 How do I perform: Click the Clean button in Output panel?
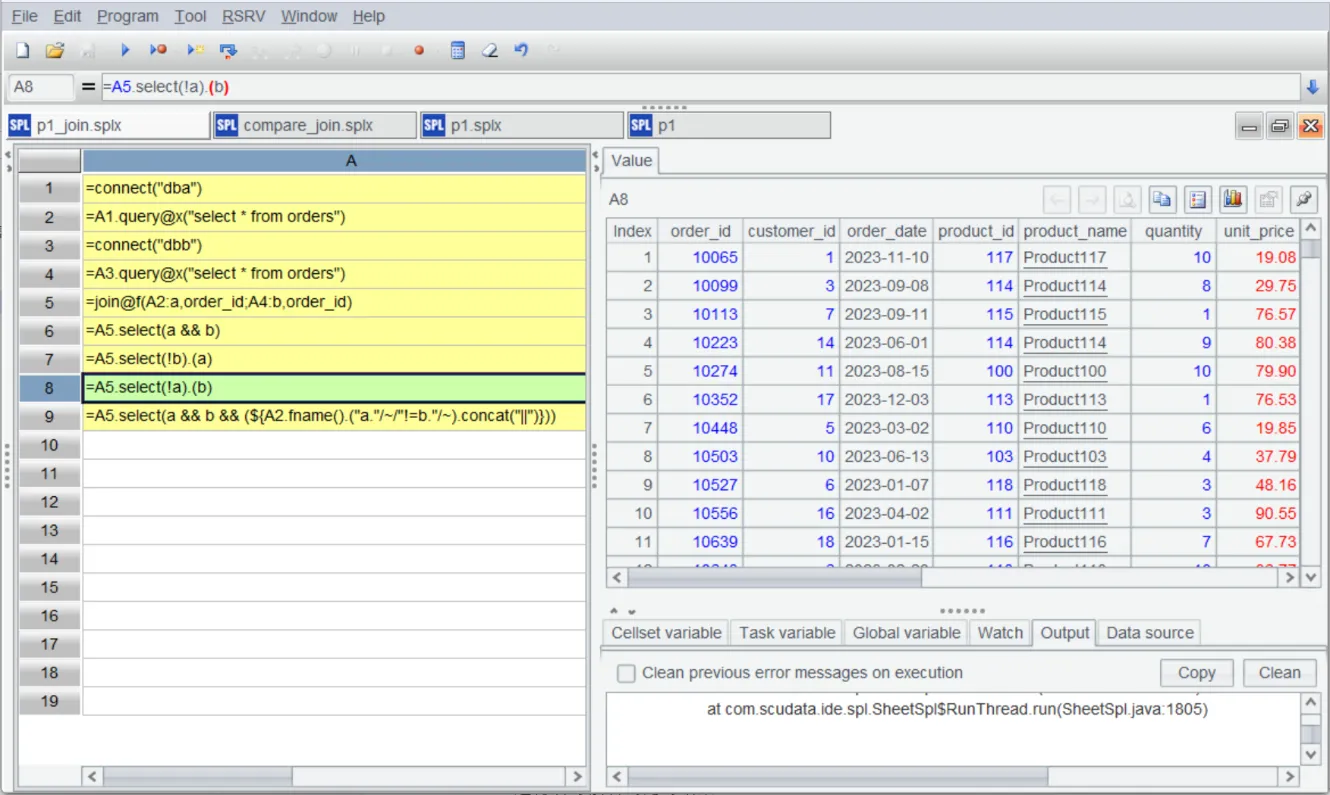pyautogui.click(x=1280, y=673)
